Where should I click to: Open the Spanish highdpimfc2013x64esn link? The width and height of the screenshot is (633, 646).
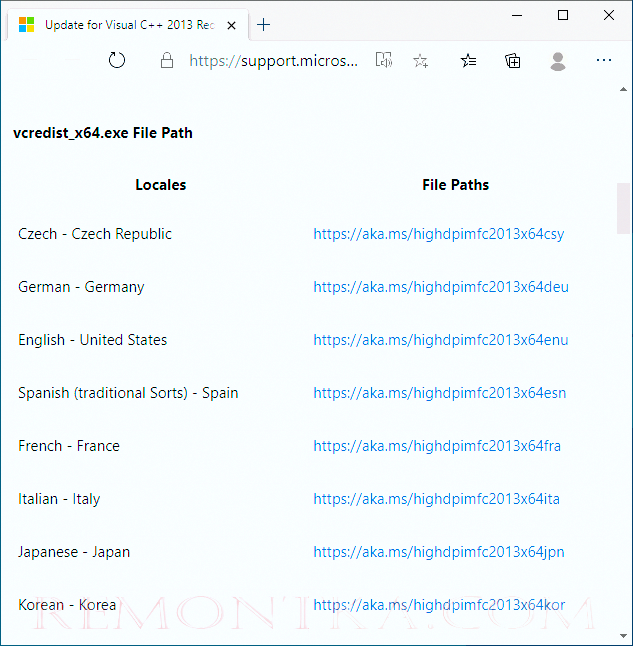coord(439,393)
